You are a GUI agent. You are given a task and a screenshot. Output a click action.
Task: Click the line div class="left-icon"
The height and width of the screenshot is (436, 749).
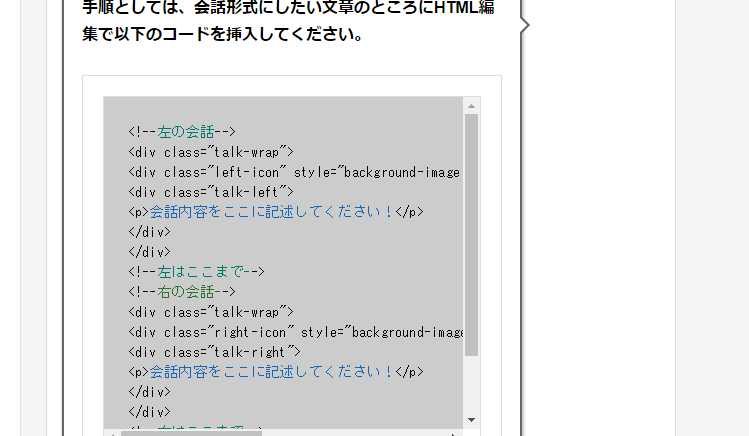point(294,172)
